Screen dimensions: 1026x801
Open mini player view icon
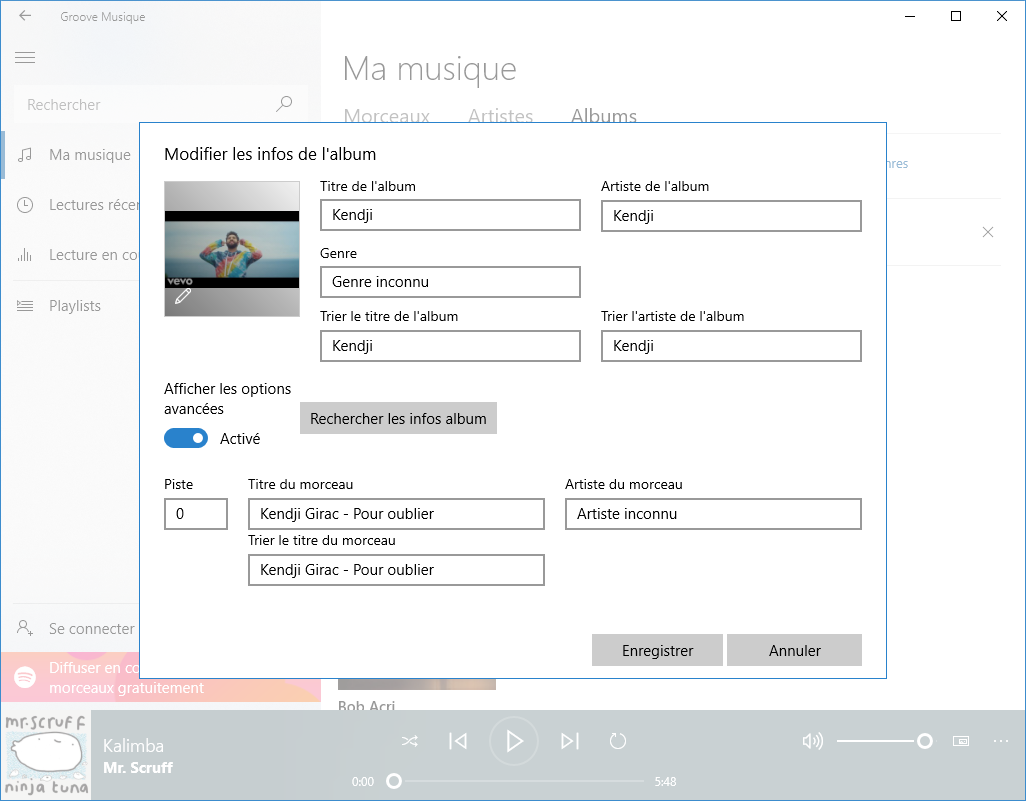[961, 741]
